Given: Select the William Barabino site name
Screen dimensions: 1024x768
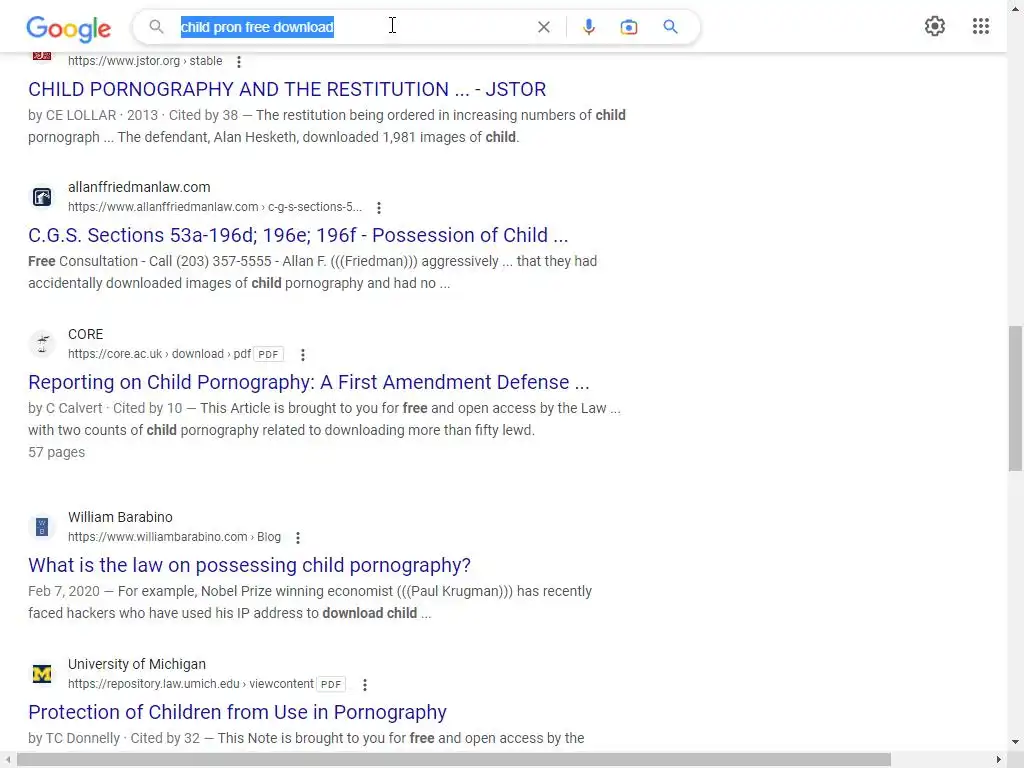Looking at the screenshot, I should 120,517.
